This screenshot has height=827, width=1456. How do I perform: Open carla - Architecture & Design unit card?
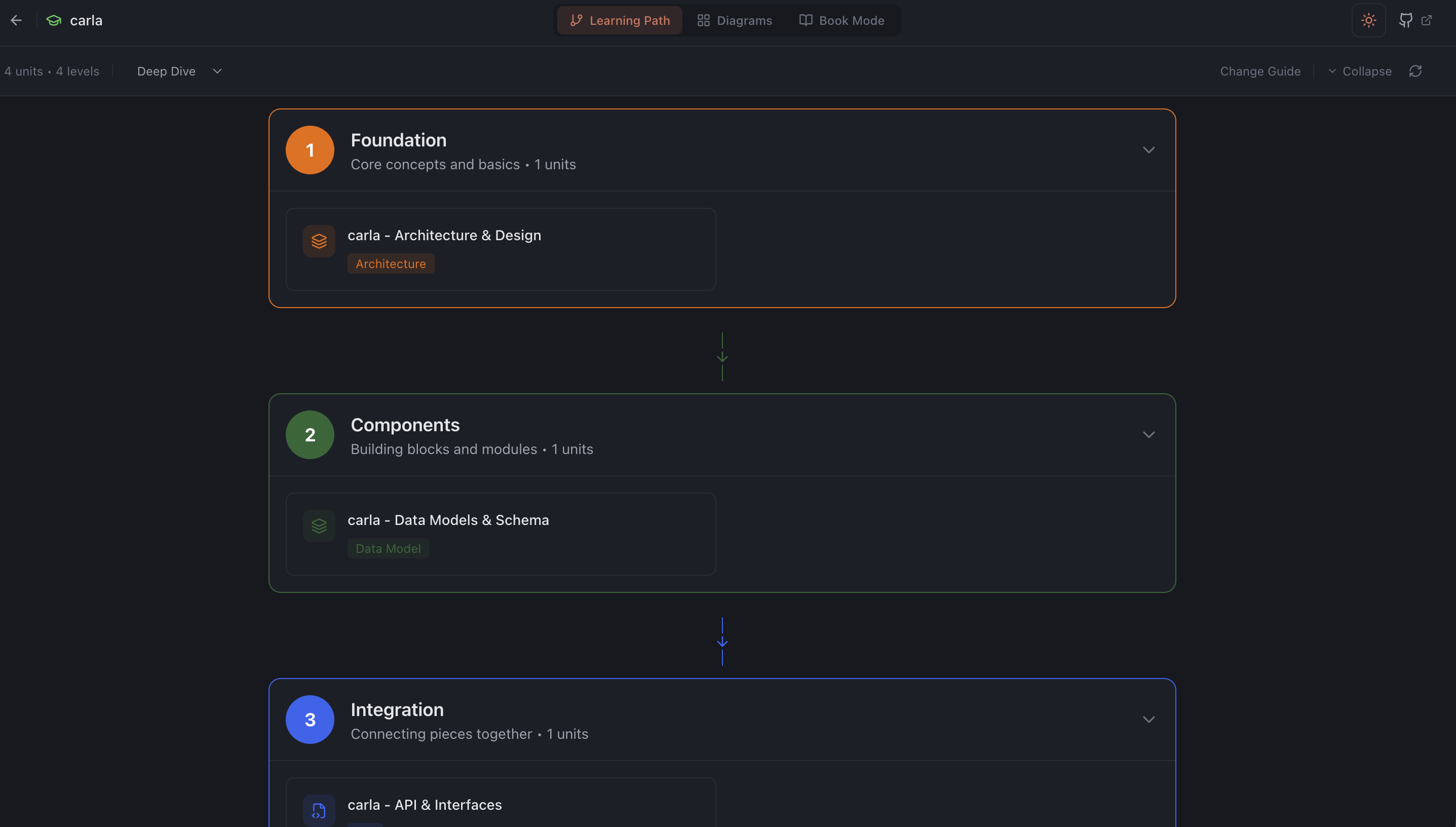[x=501, y=249]
